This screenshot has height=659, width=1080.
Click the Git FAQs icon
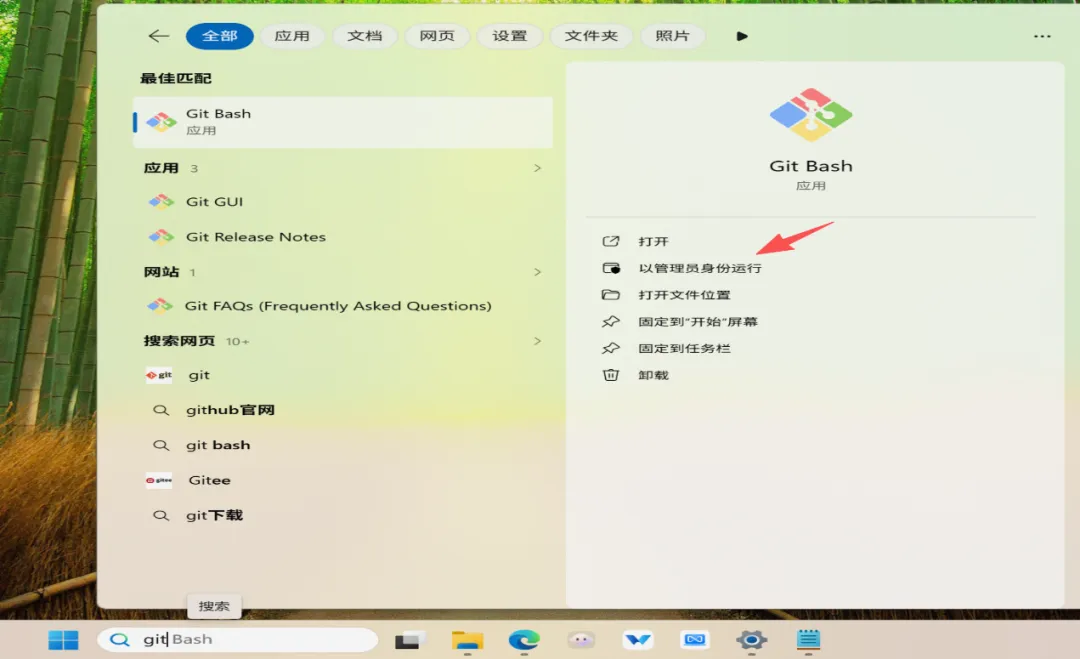pos(160,306)
